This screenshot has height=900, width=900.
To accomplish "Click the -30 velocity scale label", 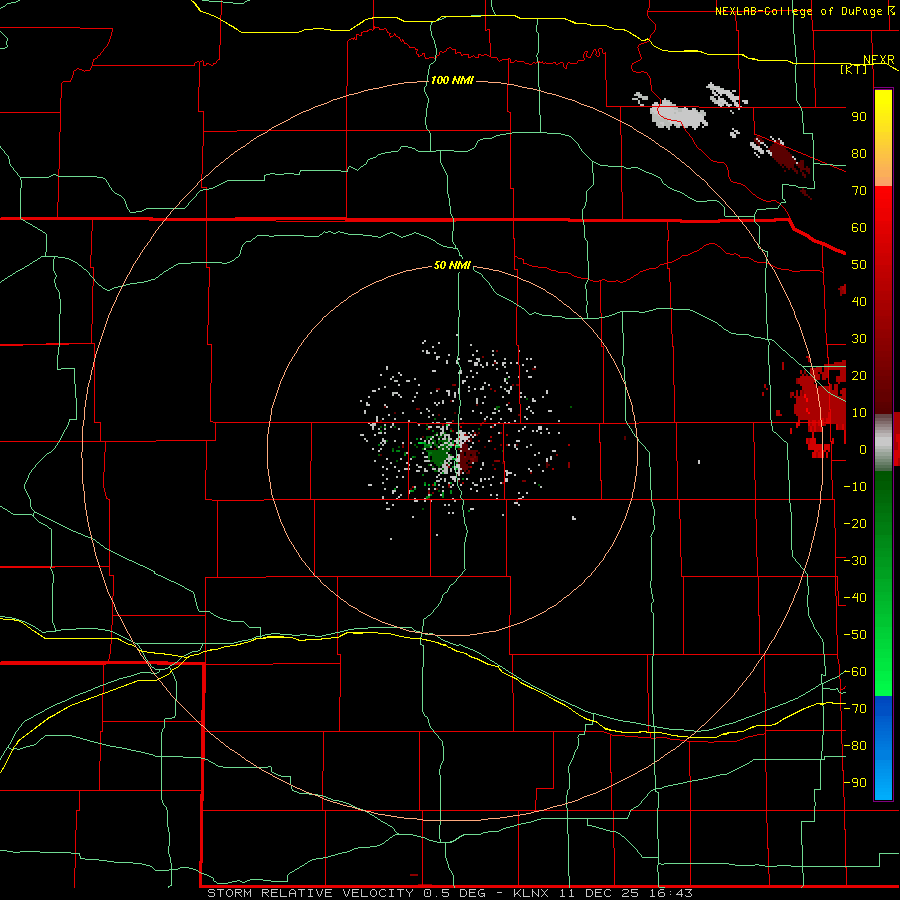I will (855, 561).
